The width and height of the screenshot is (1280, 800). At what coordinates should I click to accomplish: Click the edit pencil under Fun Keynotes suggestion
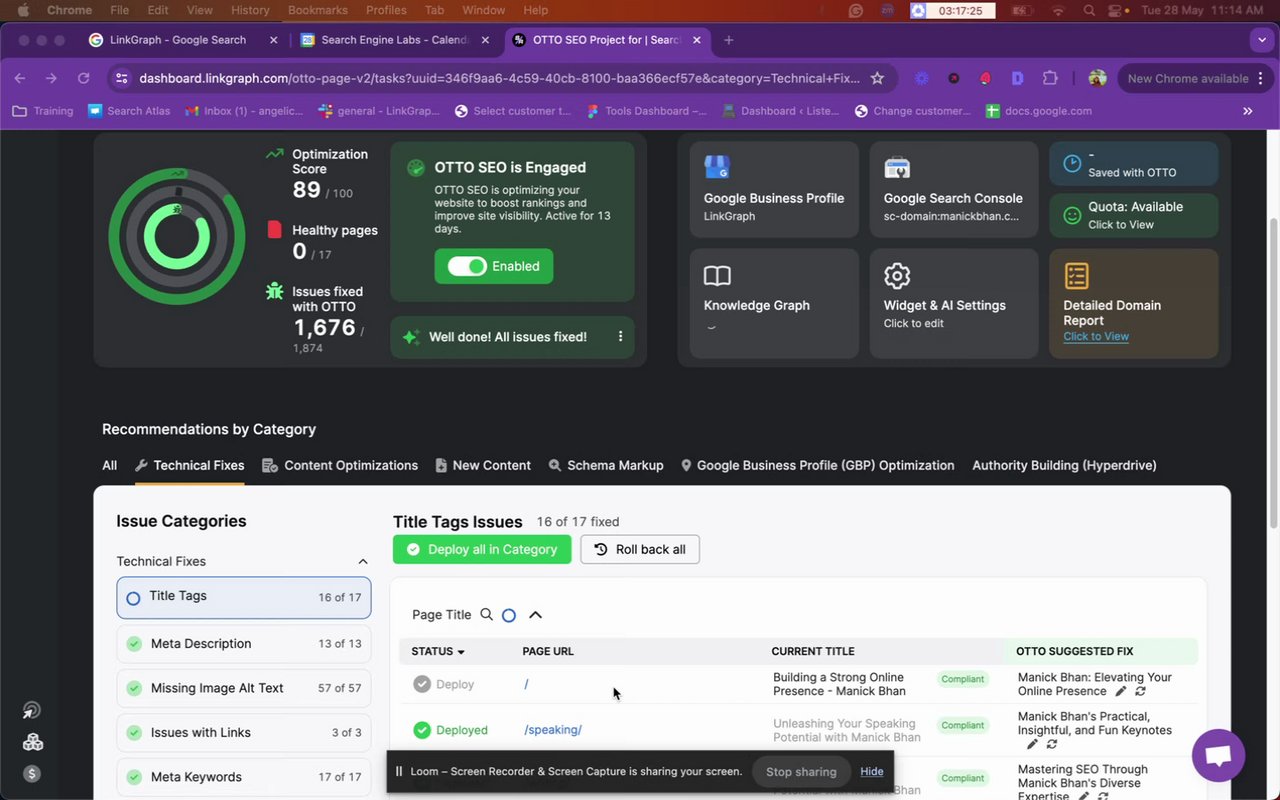pyautogui.click(x=1032, y=744)
